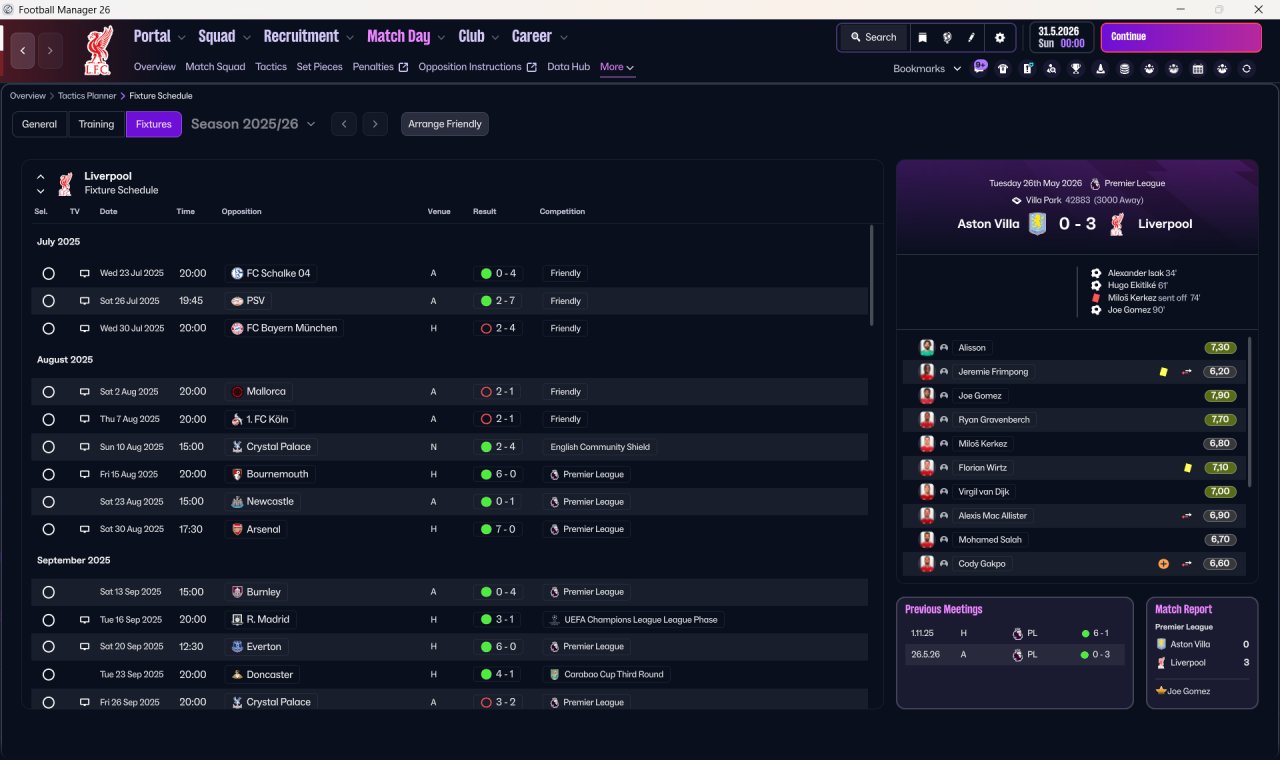Viewport: 1280px width, 760px height.
Task: Open the 9+ messages notification icon
Action: tap(980, 68)
